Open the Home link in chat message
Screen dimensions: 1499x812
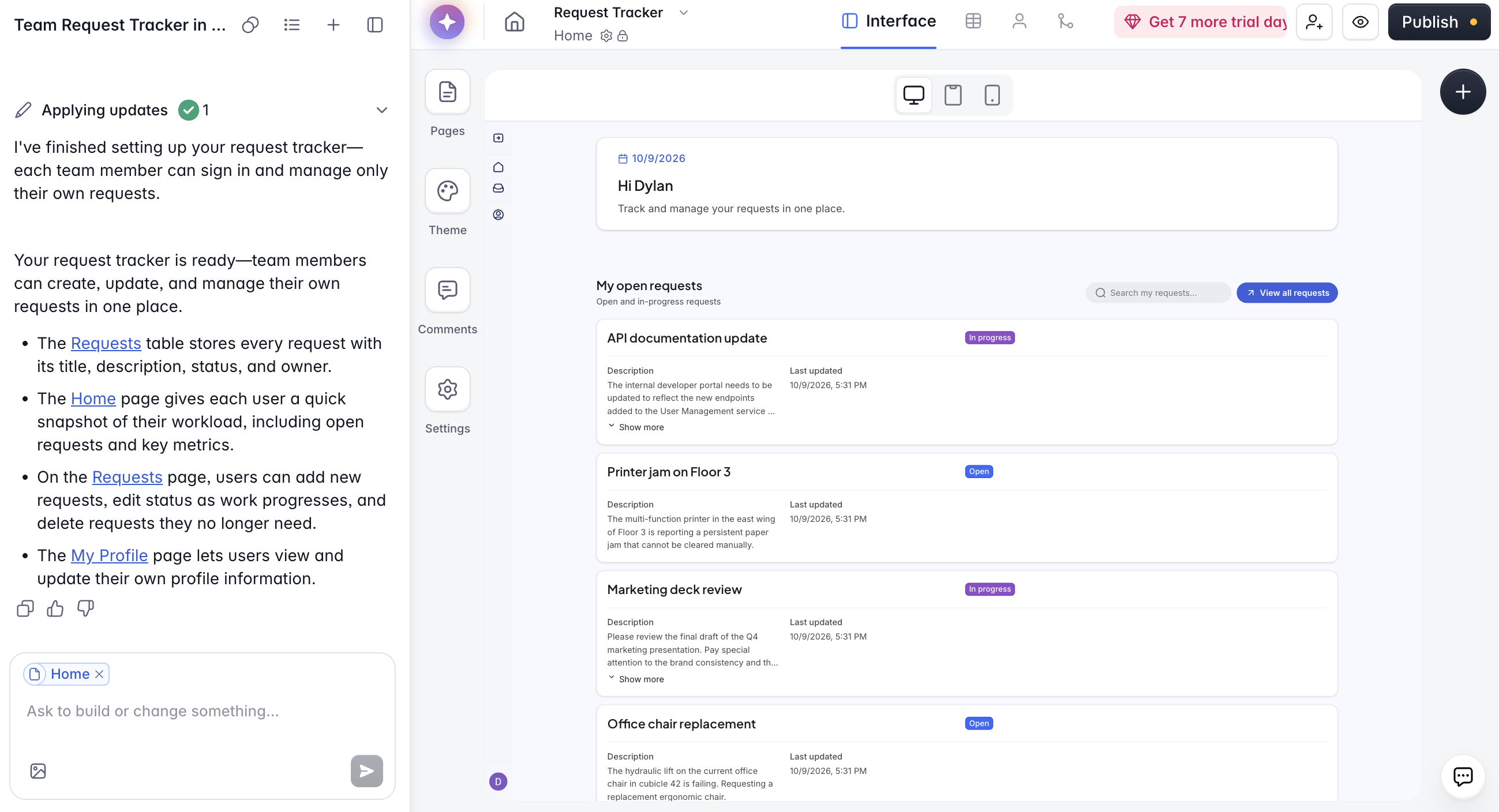93,399
